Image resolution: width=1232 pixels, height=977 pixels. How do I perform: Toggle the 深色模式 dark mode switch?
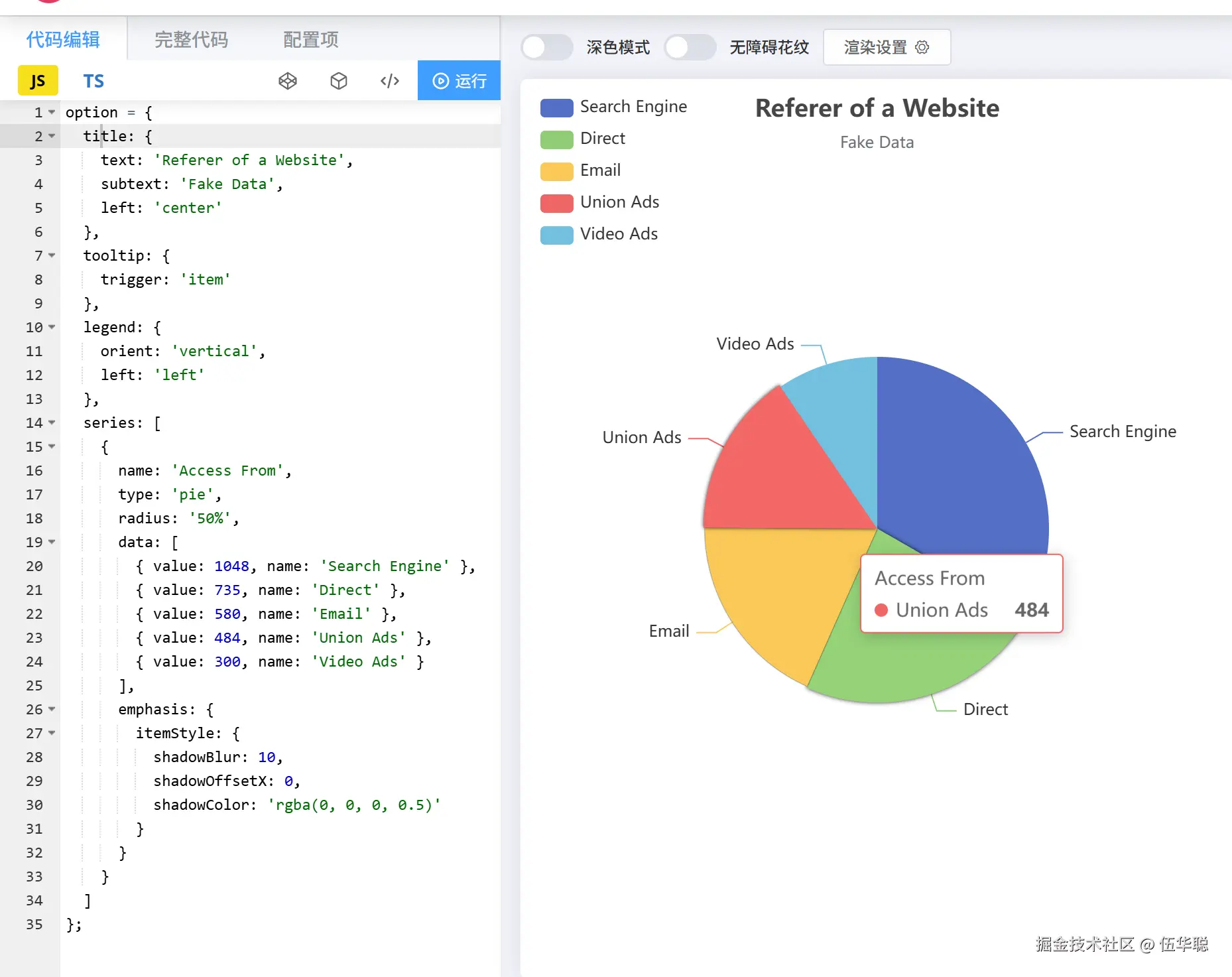546,47
